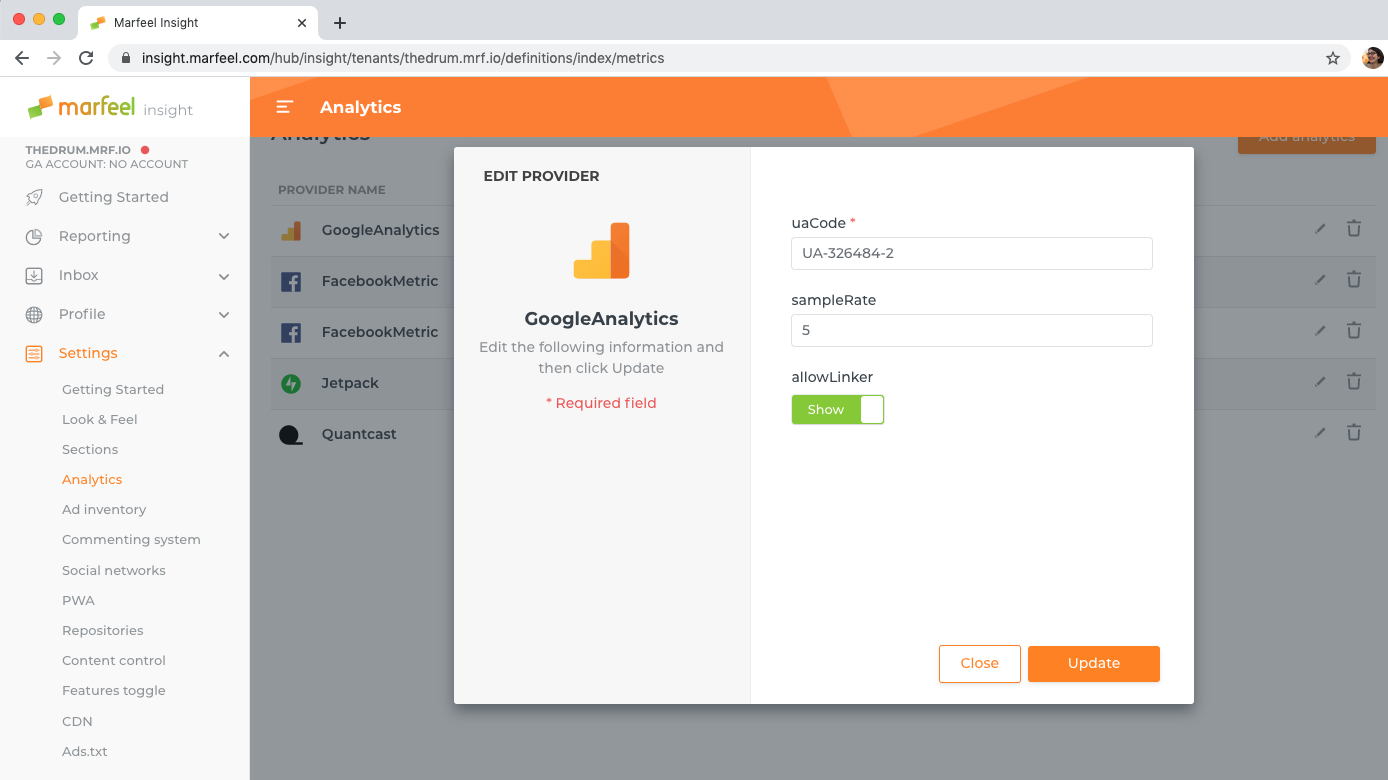The width and height of the screenshot is (1388, 780).
Task: Click the uaCode input field
Action: tap(972, 253)
